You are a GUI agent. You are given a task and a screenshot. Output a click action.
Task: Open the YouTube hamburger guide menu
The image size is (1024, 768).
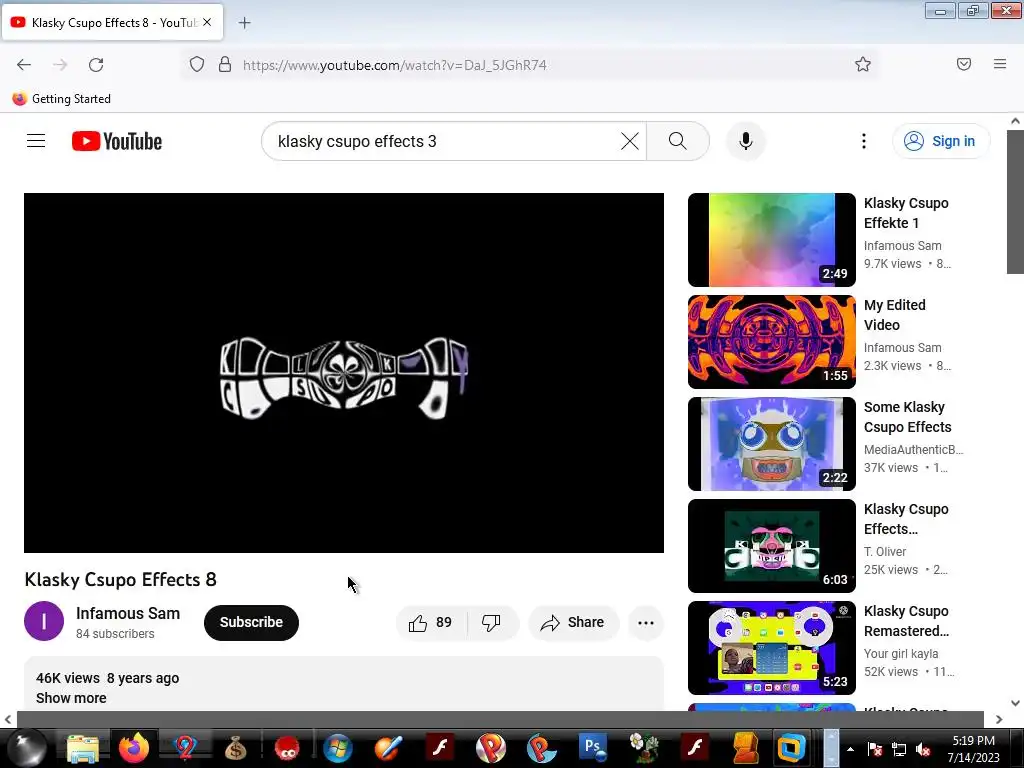point(36,141)
